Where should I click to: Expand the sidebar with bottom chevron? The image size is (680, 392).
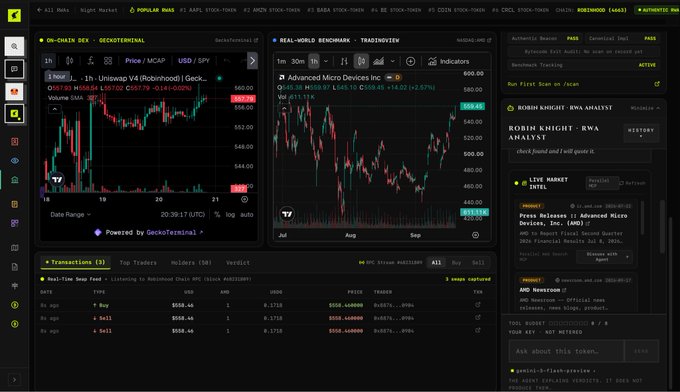pos(14,380)
